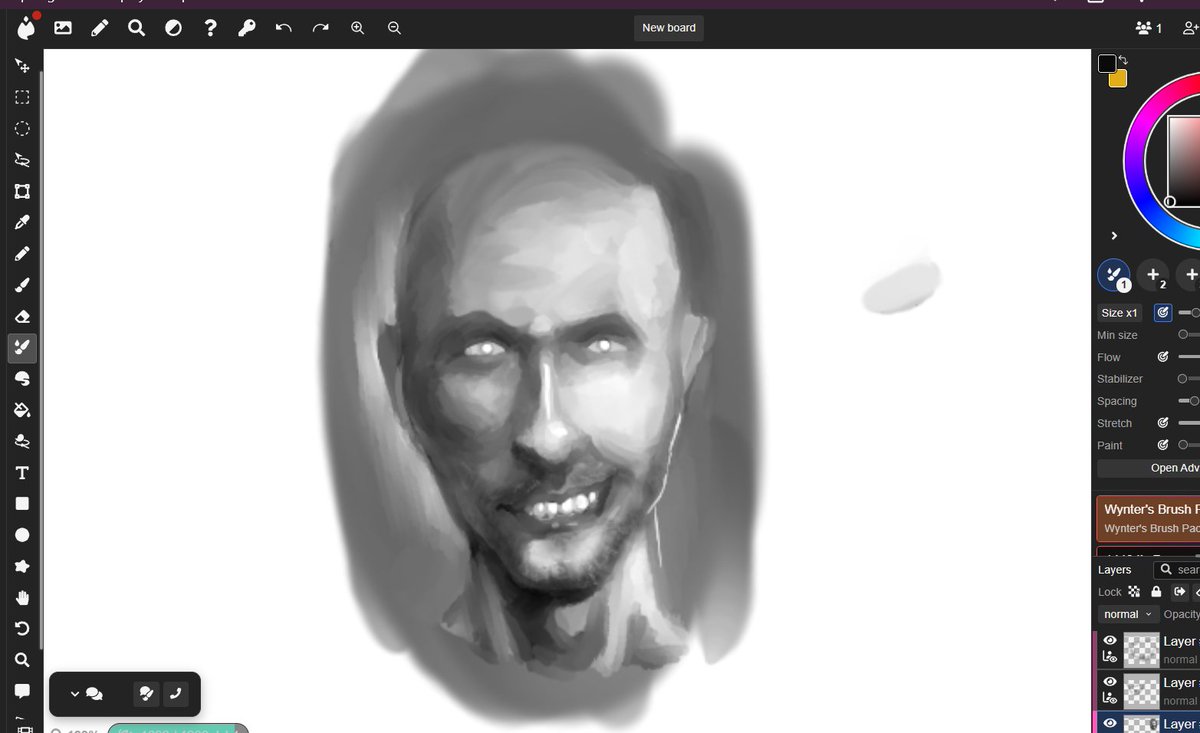Viewport: 1200px width, 733px height.
Task: Click the search icon in top toolbar
Action: pos(136,28)
